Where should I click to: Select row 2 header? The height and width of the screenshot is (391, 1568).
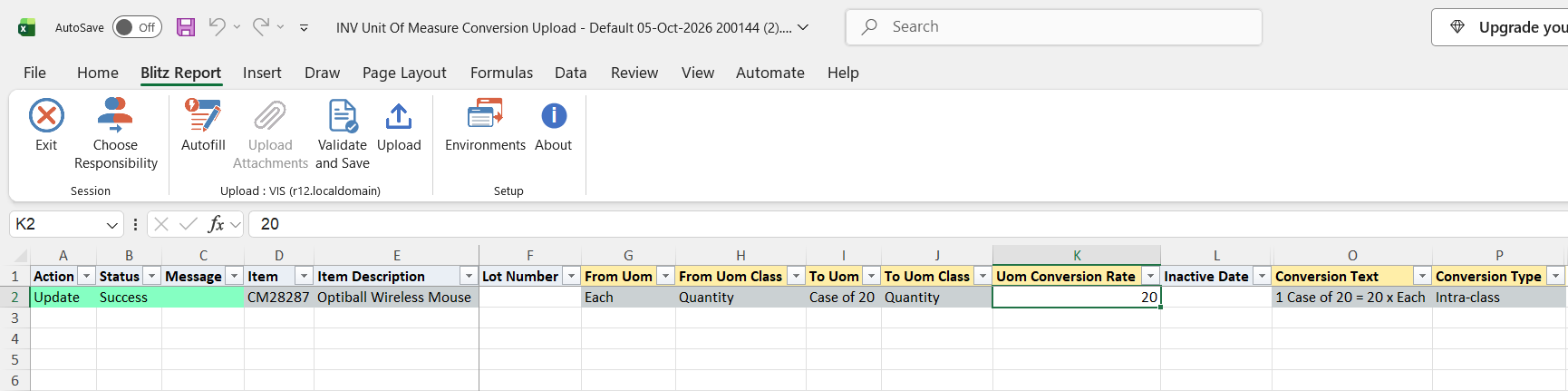click(x=15, y=297)
